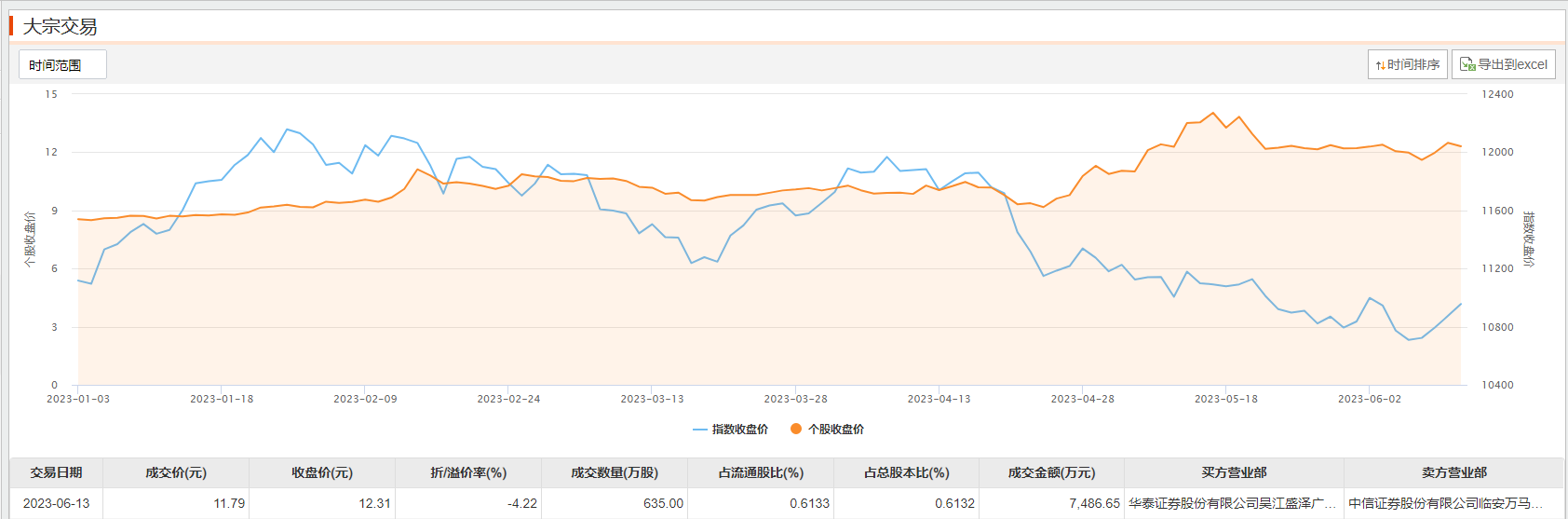Viewport: 1568px width, 519px height.
Task: Click the sort arrows icon beside 时间排序
Action: pos(1380,65)
